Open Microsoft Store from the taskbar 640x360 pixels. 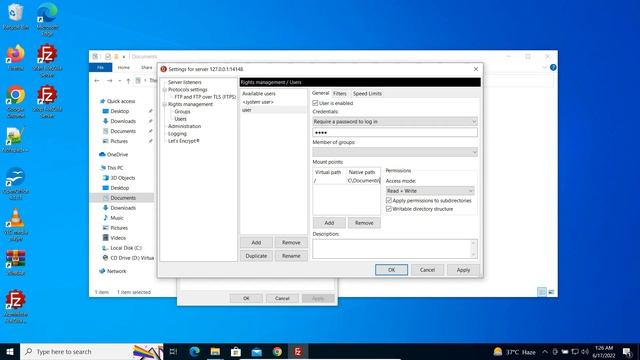click(x=236, y=351)
